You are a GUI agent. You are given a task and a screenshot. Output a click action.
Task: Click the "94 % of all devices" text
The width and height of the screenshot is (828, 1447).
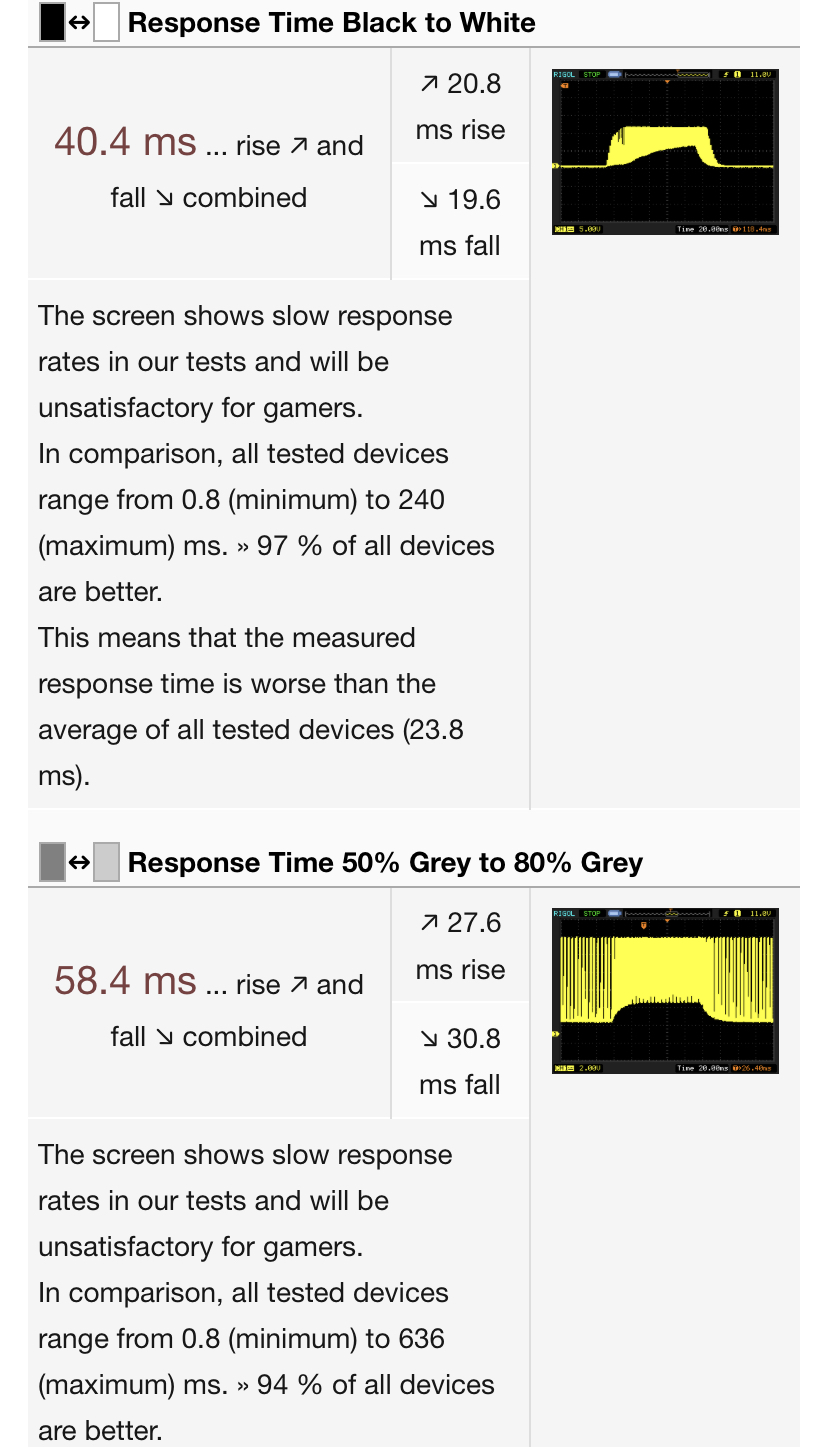[375, 1385]
